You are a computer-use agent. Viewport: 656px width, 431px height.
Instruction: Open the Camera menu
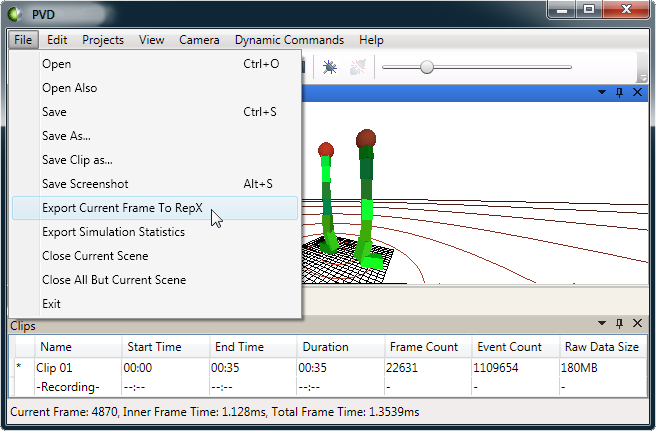click(x=199, y=40)
